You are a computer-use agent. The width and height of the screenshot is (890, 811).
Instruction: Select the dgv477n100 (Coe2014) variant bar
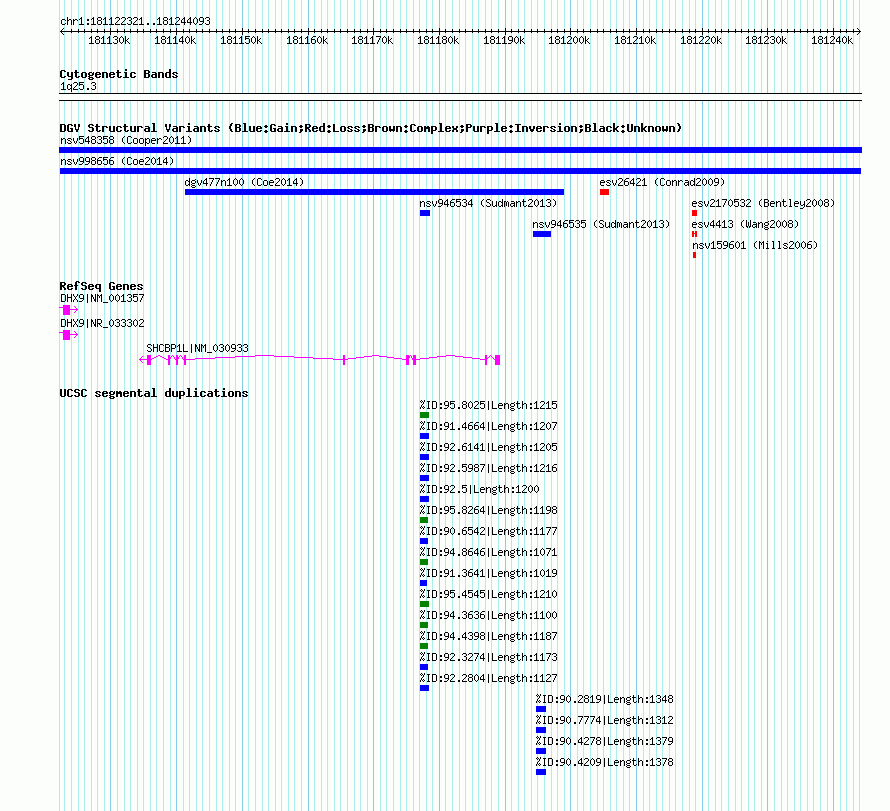[375, 192]
